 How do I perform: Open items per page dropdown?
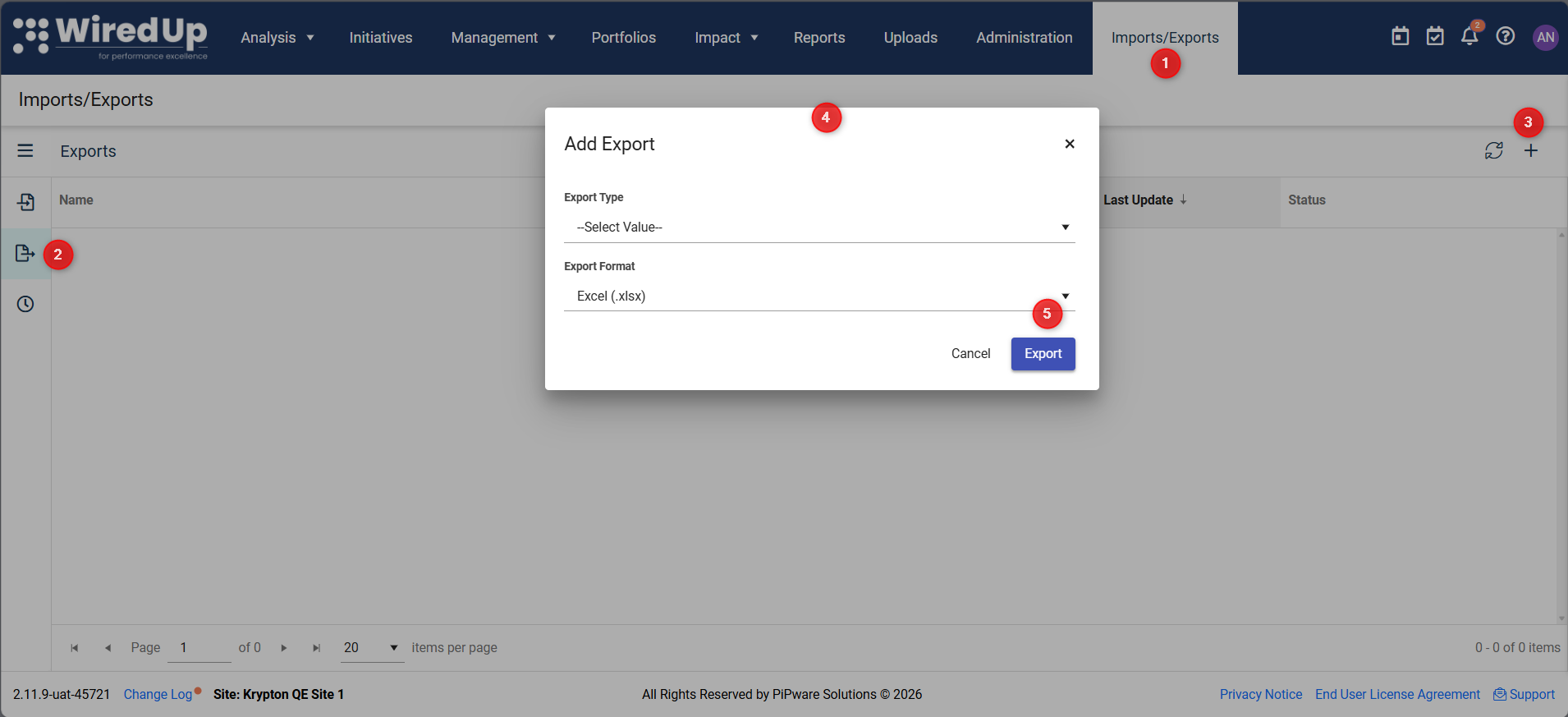pyautogui.click(x=372, y=648)
